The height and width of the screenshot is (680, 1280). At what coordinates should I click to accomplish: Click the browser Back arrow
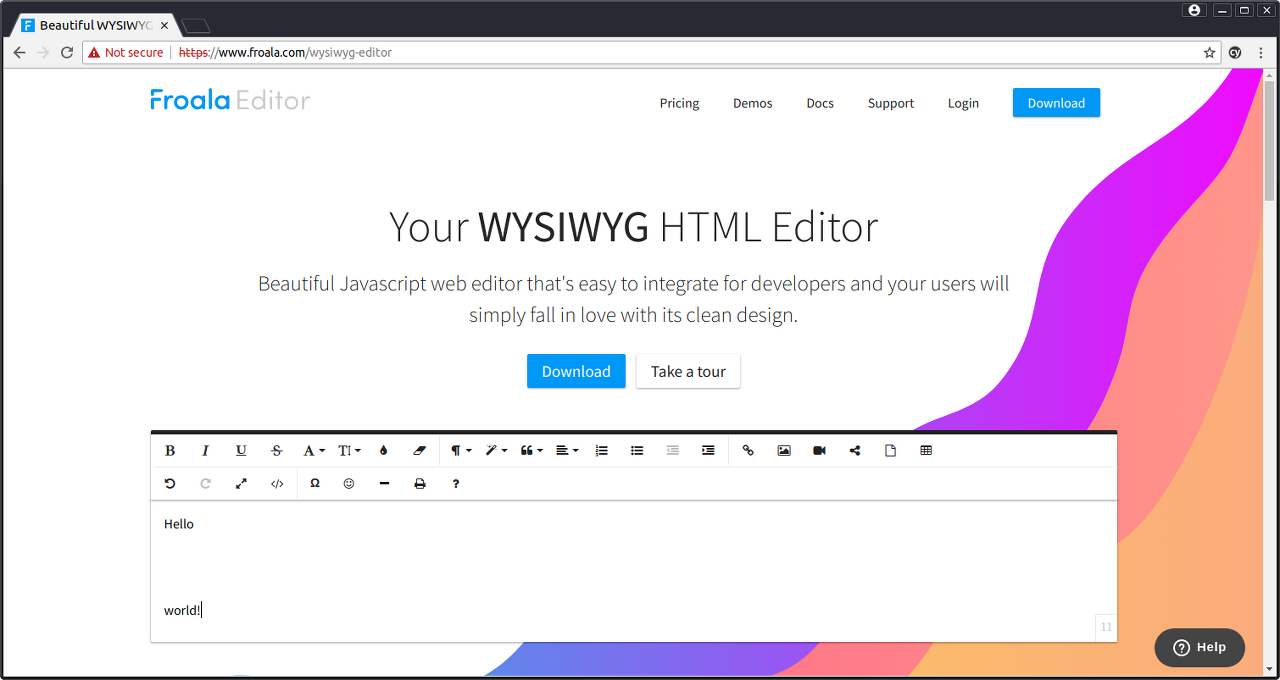point(19,52)
